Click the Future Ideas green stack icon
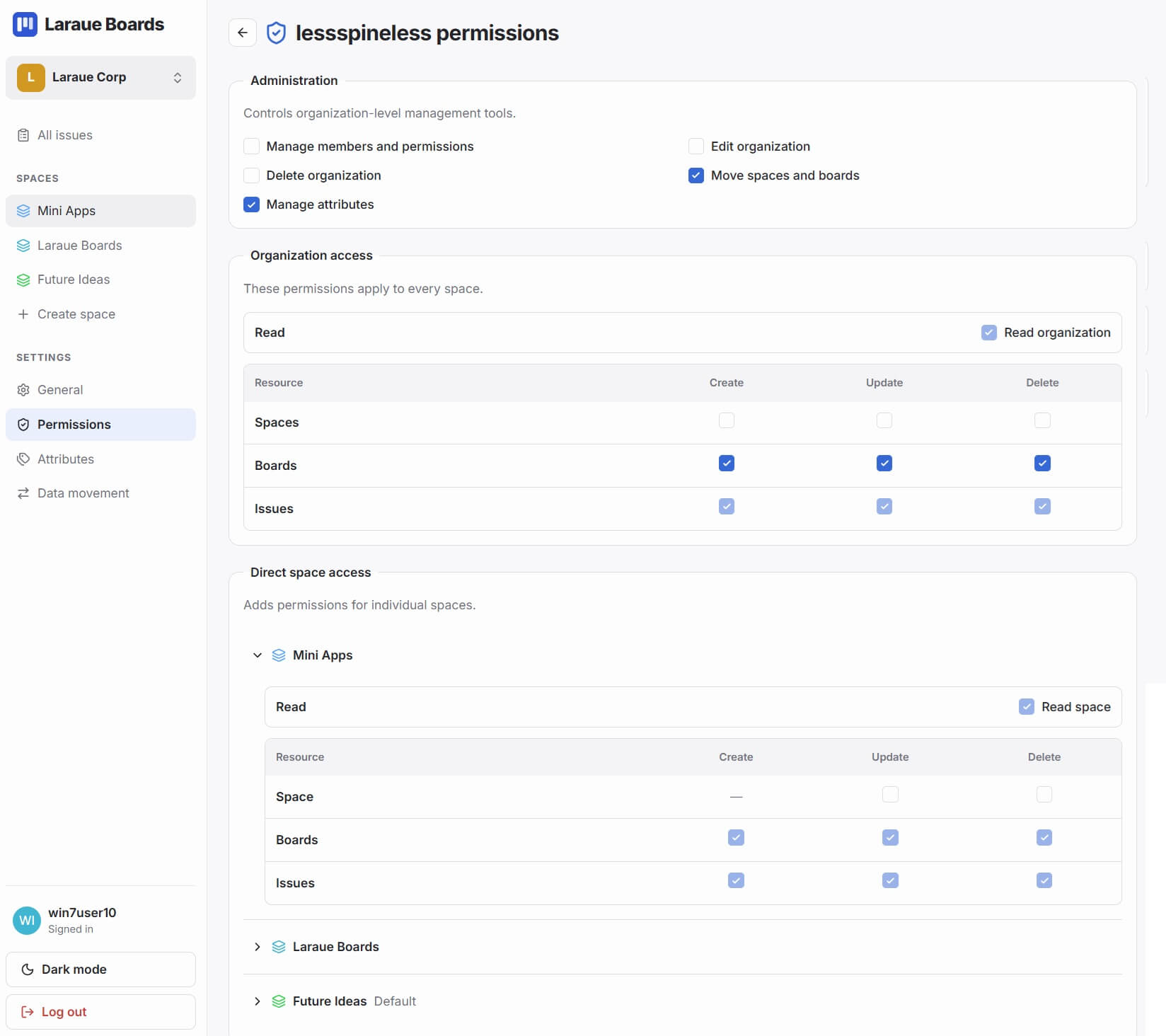 [23, 280]
